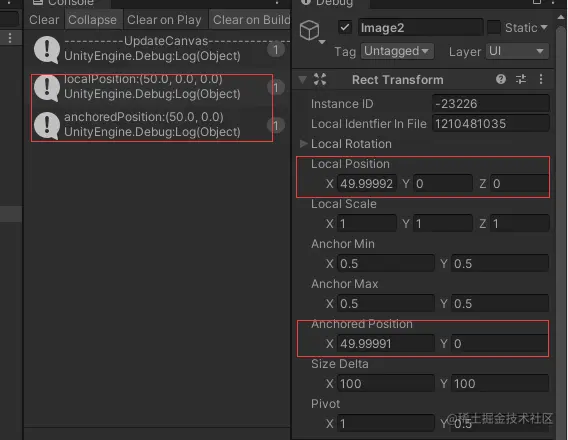Click the GameObject cube icon in Inspector
The height and width of the screenshot is (440, 568).
pyautogui.click(x=309, y=30)
